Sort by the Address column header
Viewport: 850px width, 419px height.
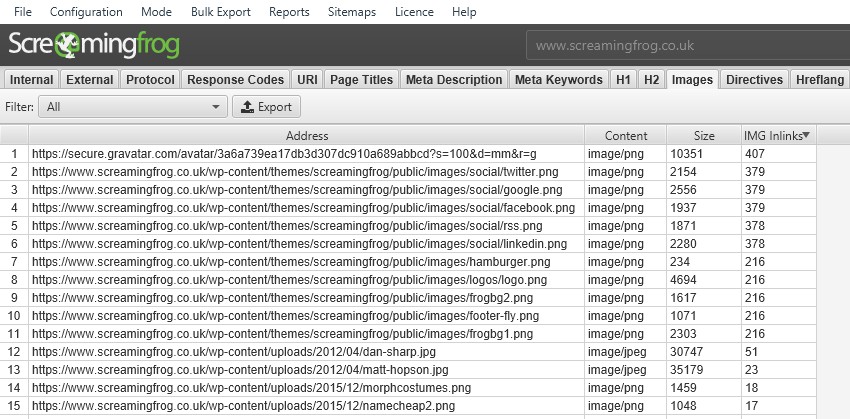coord(307,136)
